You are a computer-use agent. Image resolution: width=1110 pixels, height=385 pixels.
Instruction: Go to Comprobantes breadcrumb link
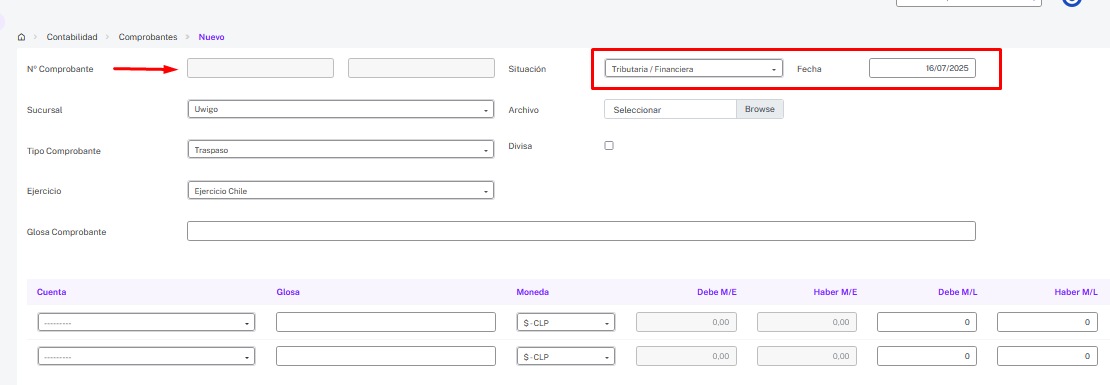(x=148, y=37)
